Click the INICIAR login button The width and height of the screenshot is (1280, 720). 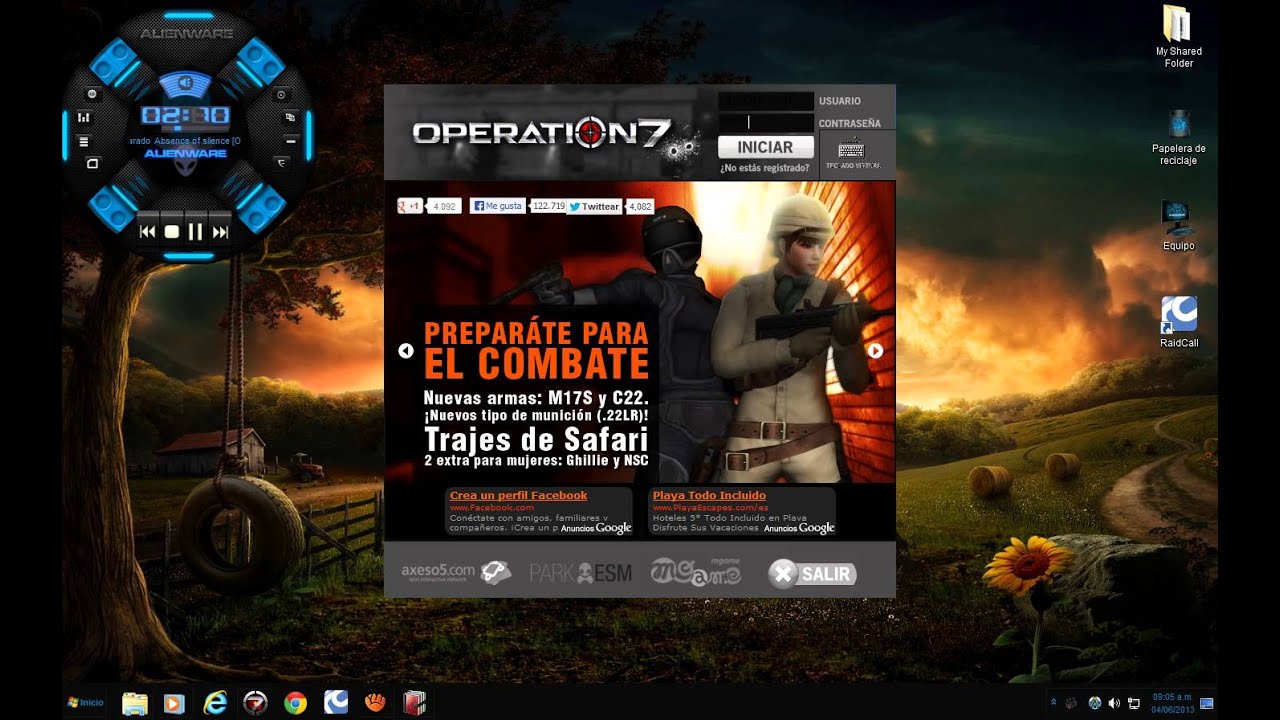pyautogui.click(x=766, y=147)
